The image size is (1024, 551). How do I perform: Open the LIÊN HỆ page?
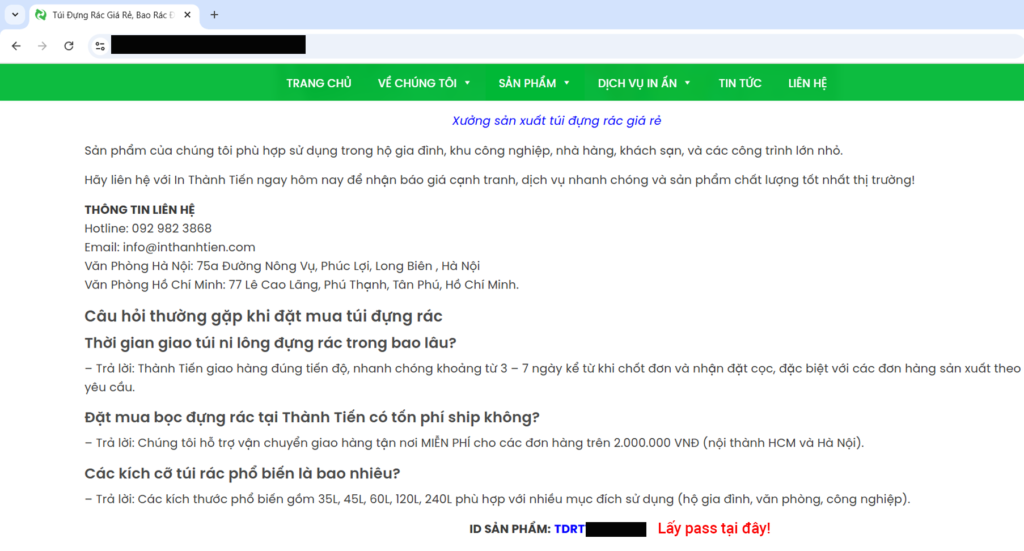[807, 83]
